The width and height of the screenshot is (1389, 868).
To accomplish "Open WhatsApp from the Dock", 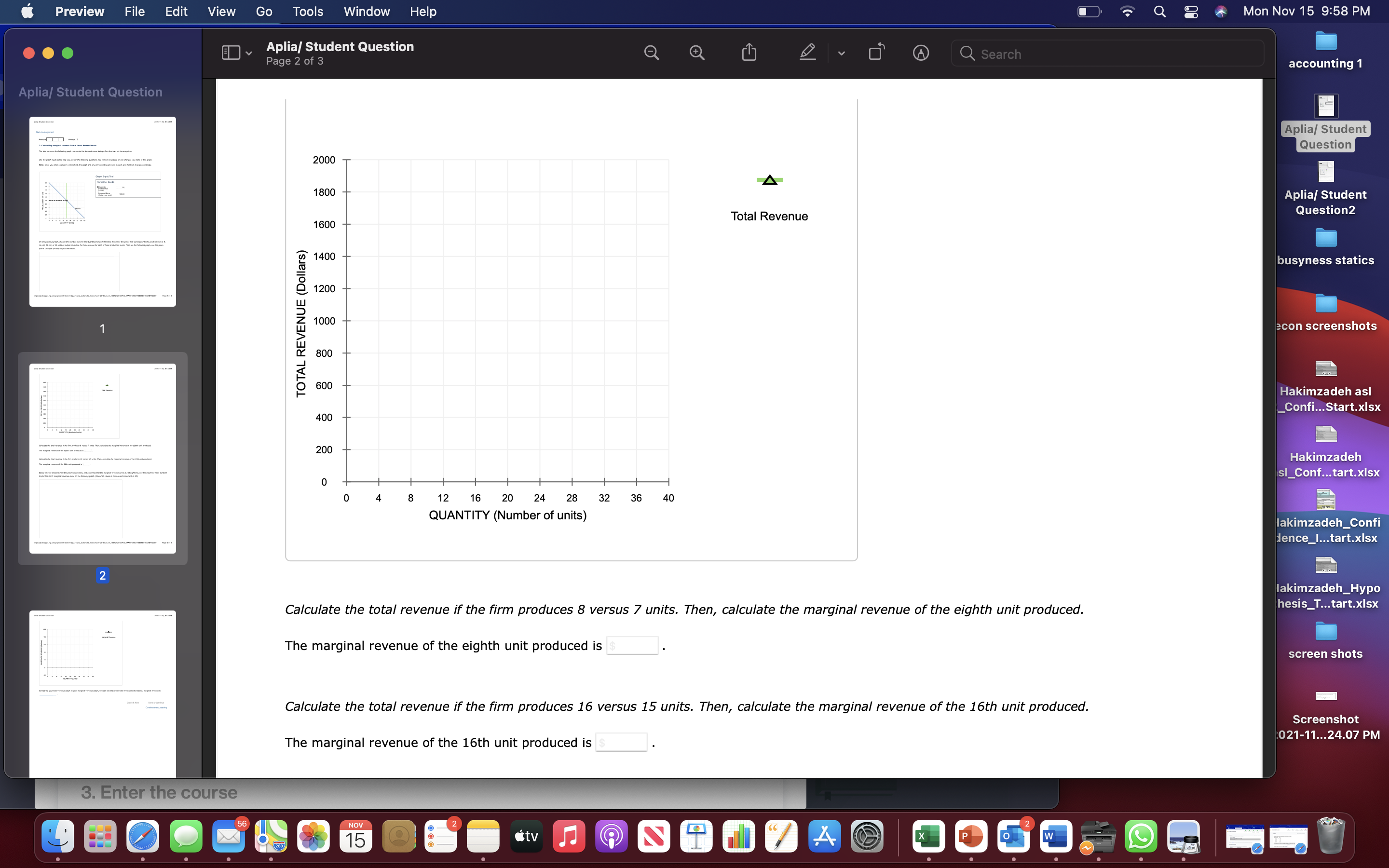I will (1141, 837).
